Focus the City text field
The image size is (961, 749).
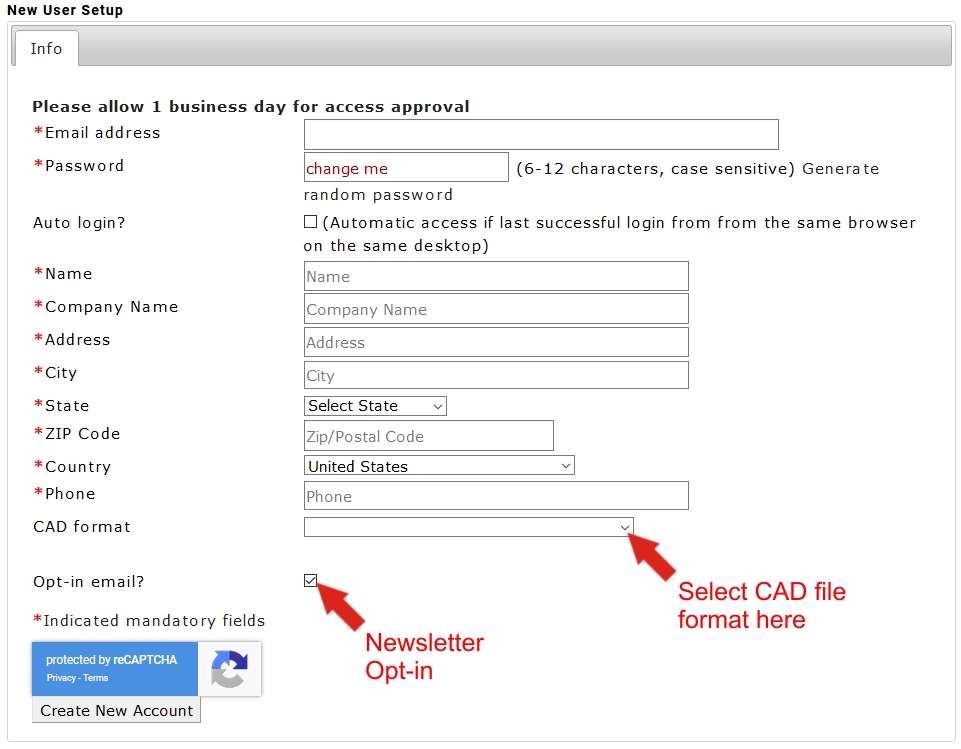pos(496,375)
